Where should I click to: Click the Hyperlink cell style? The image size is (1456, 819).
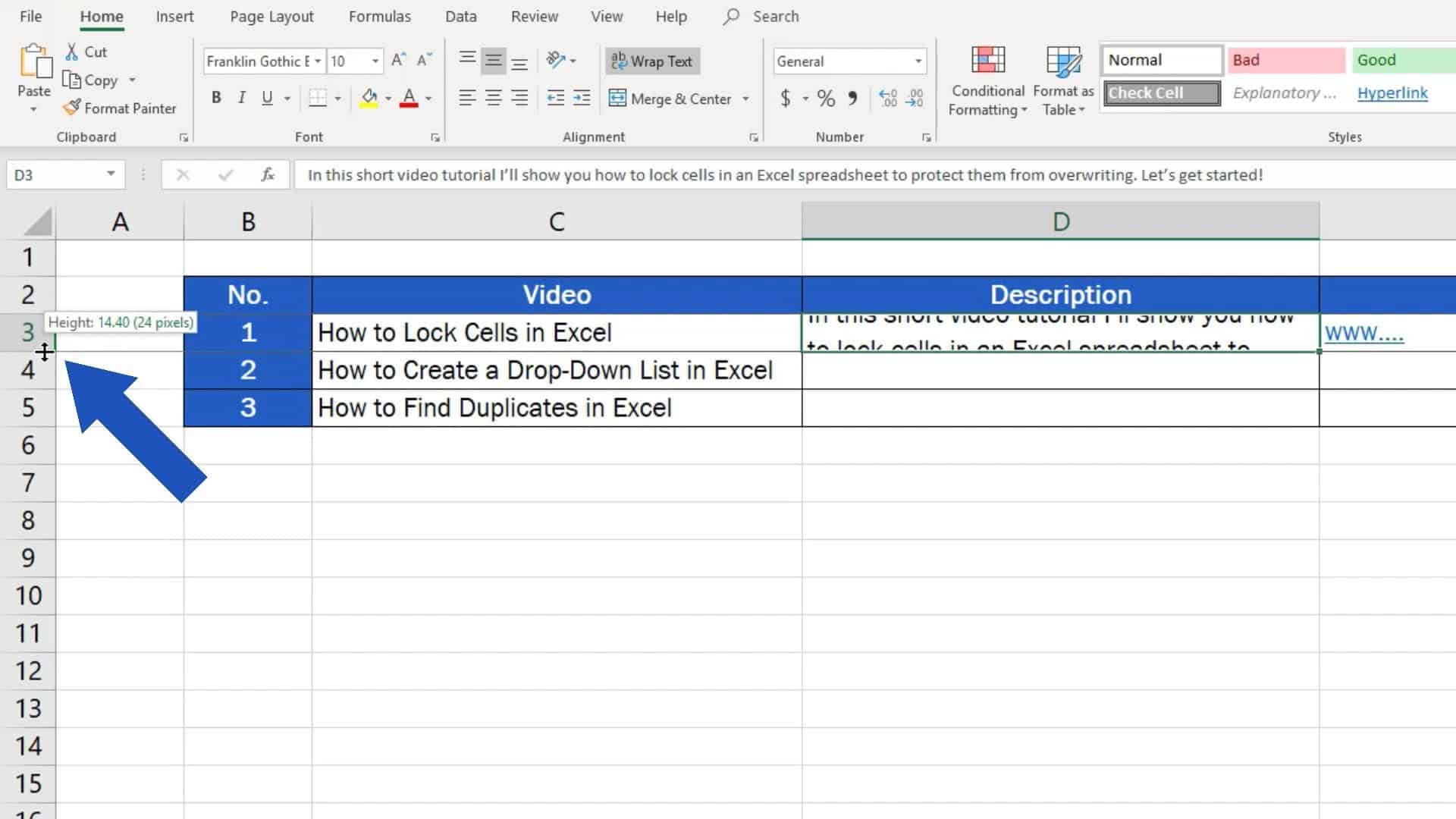pyautogui.click(x=1393, y=93)
